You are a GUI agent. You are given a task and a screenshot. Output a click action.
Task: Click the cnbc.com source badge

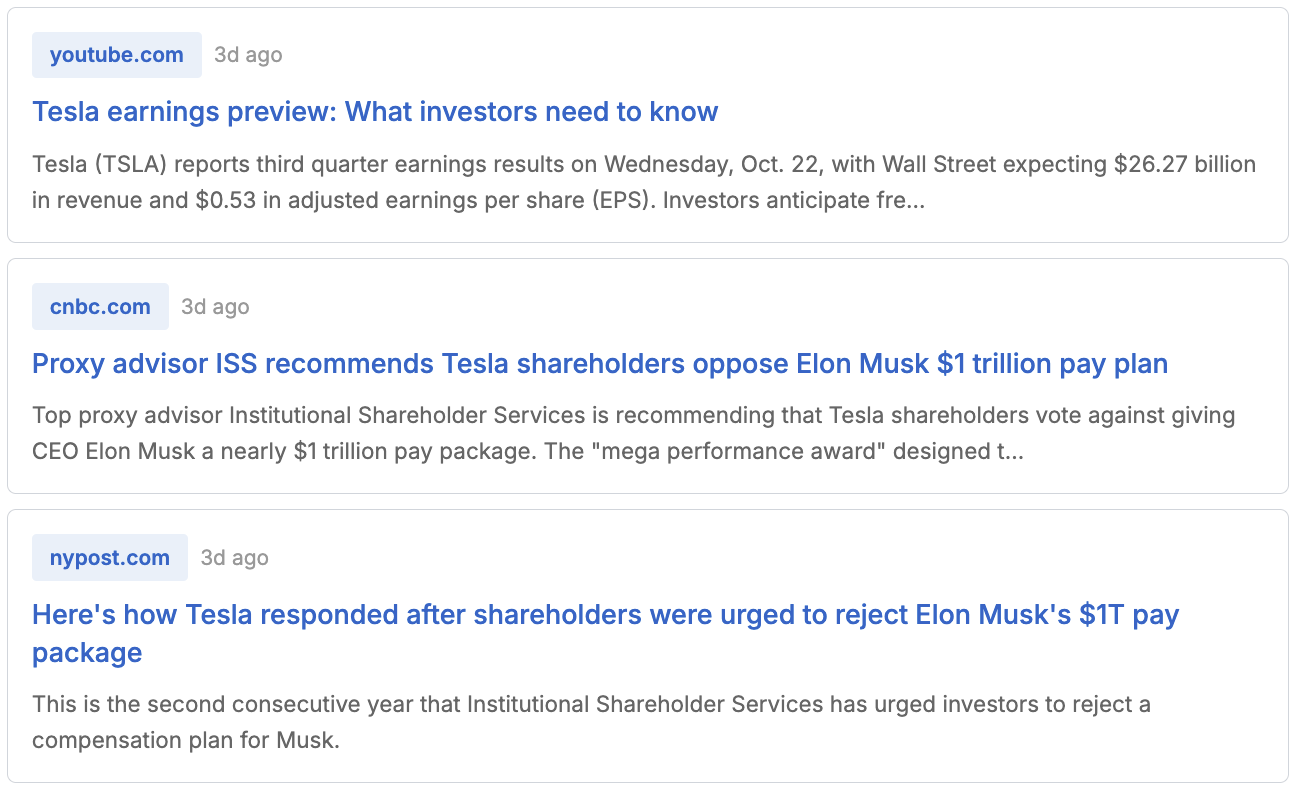pos(100,307)
